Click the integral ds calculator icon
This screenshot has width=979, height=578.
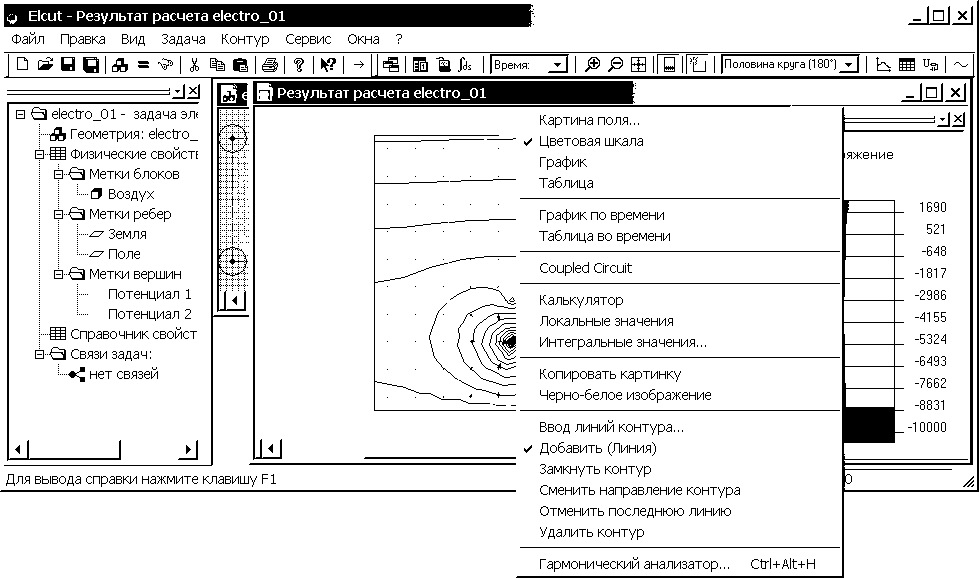click(x=465, y=64)
